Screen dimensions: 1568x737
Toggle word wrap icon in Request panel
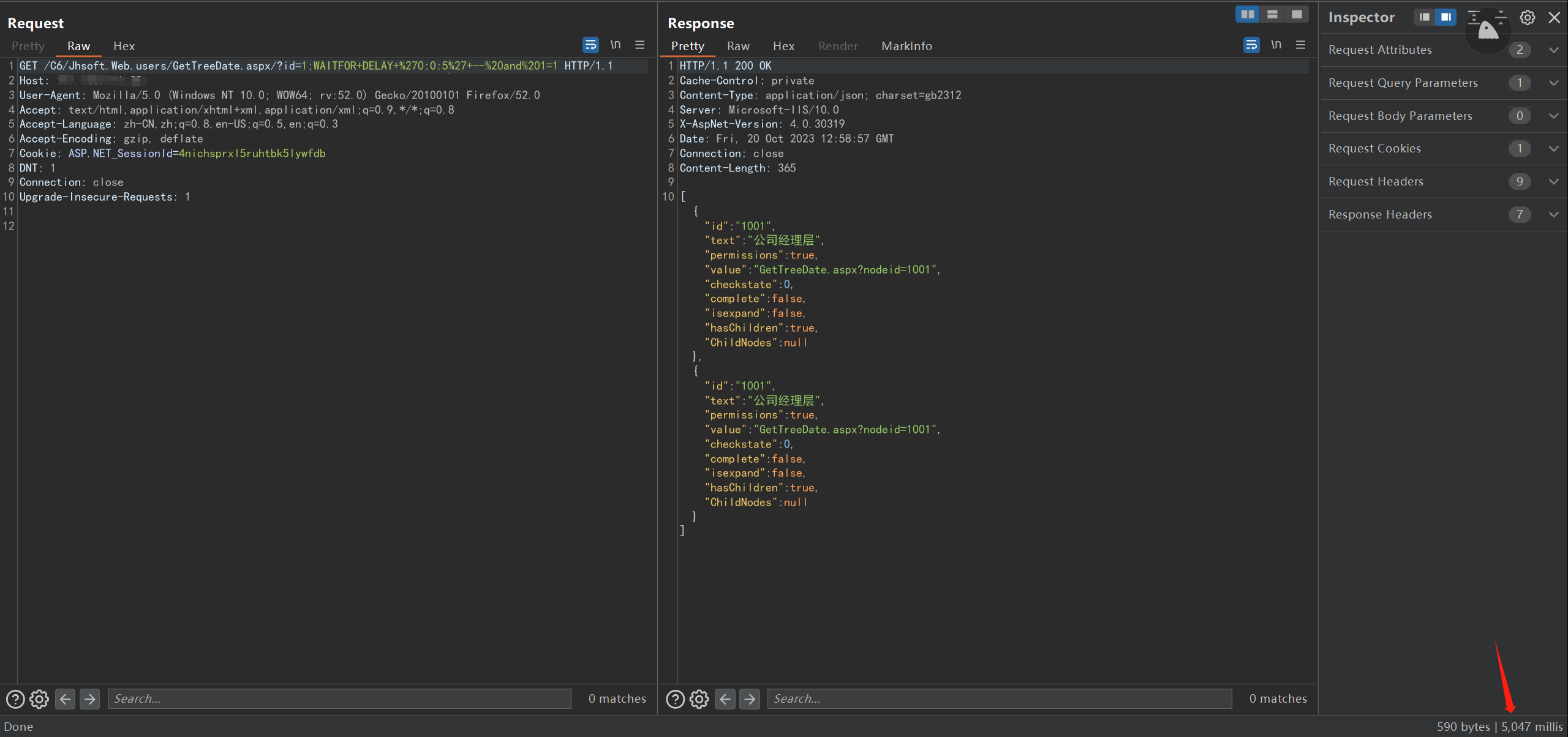(x=590, y=45)
